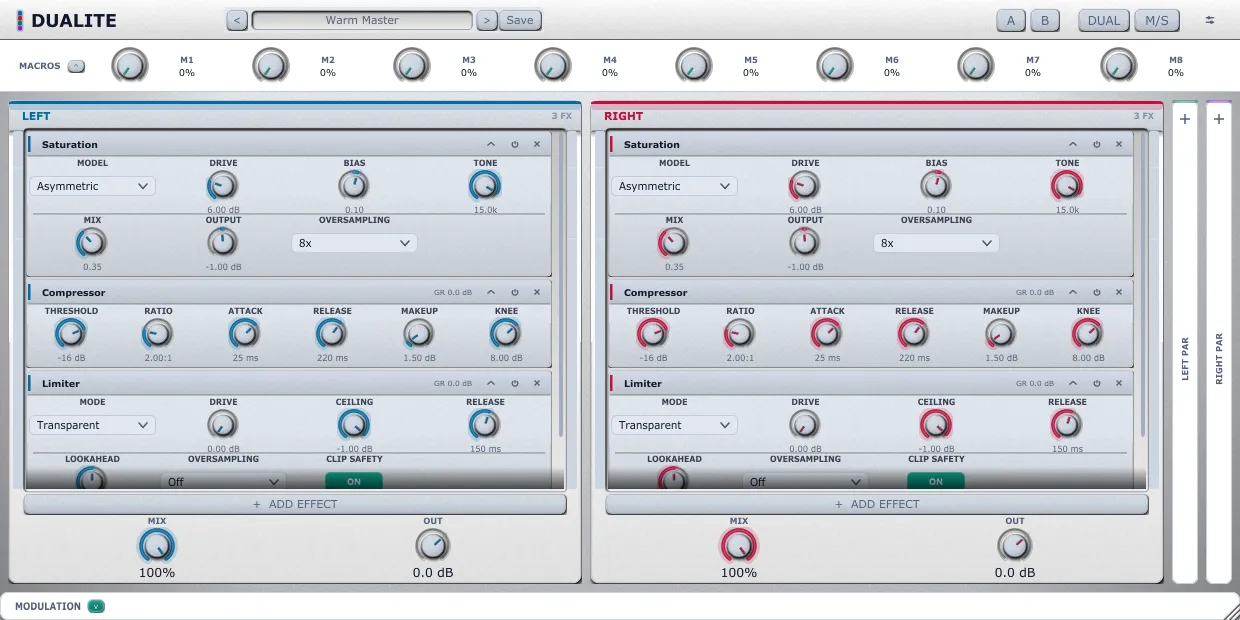The image size is (1240, 620).
Task: Open the settings sliders icon at top right
Action: coord(1210,20)
